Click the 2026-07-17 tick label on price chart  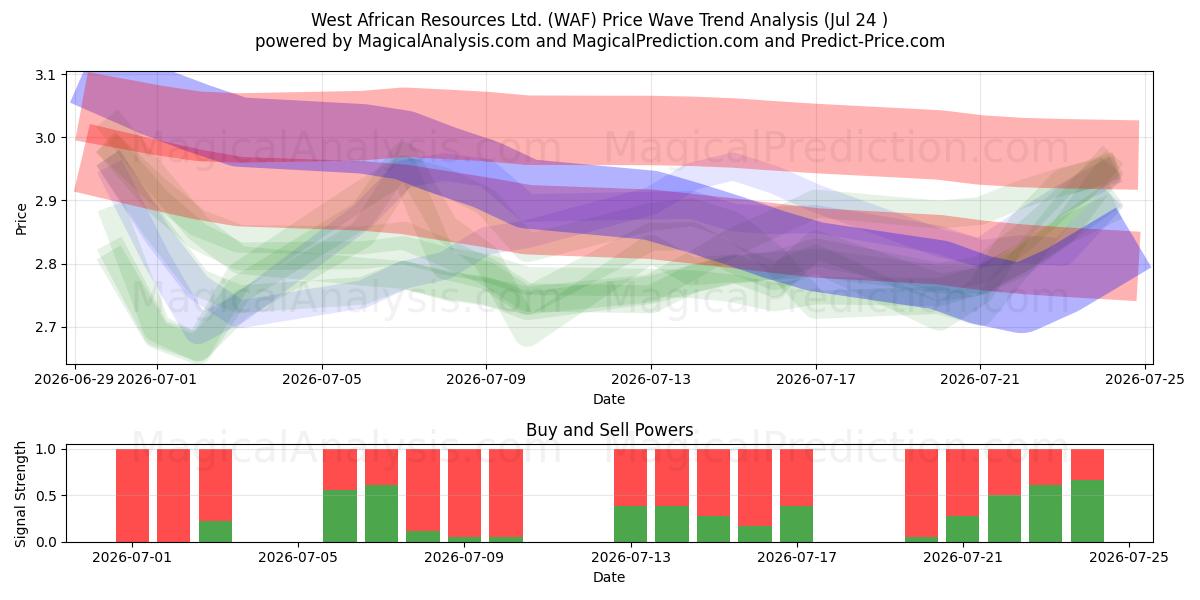click(815, 379)
